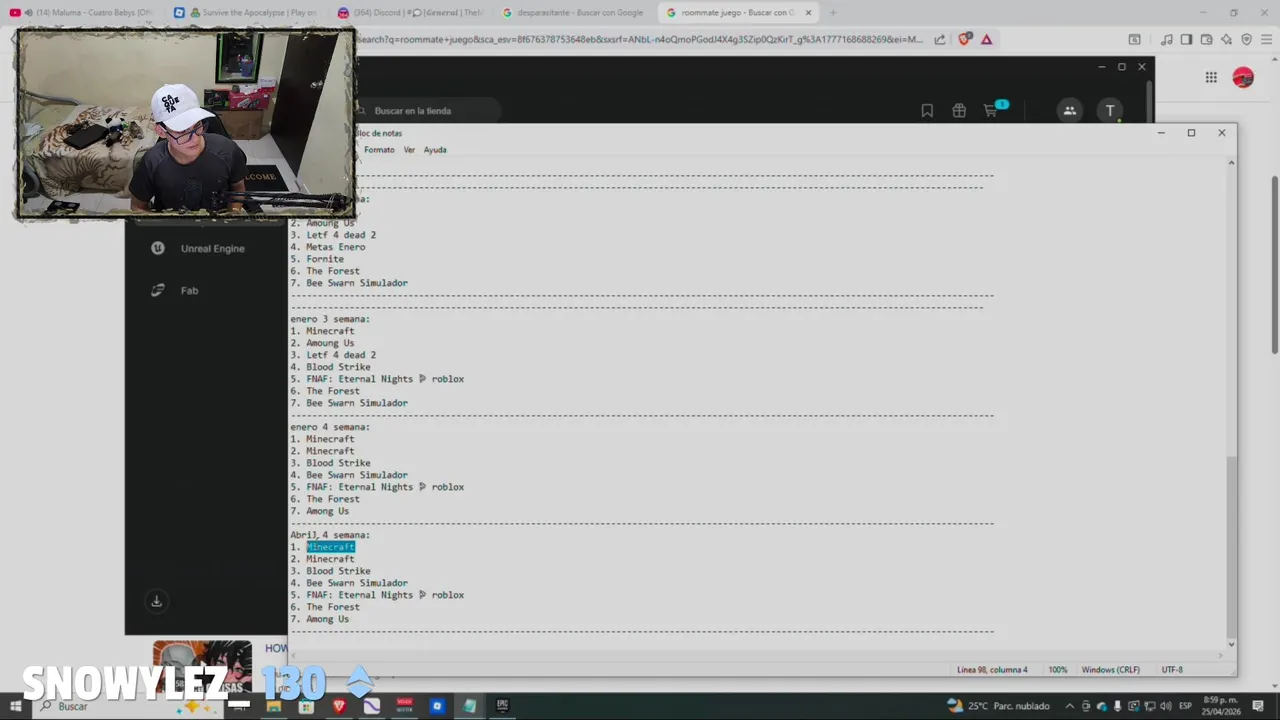Click the '5. Fornite' line in Notepad
Screen dimensions: 1280x720
tap(317, 259)
